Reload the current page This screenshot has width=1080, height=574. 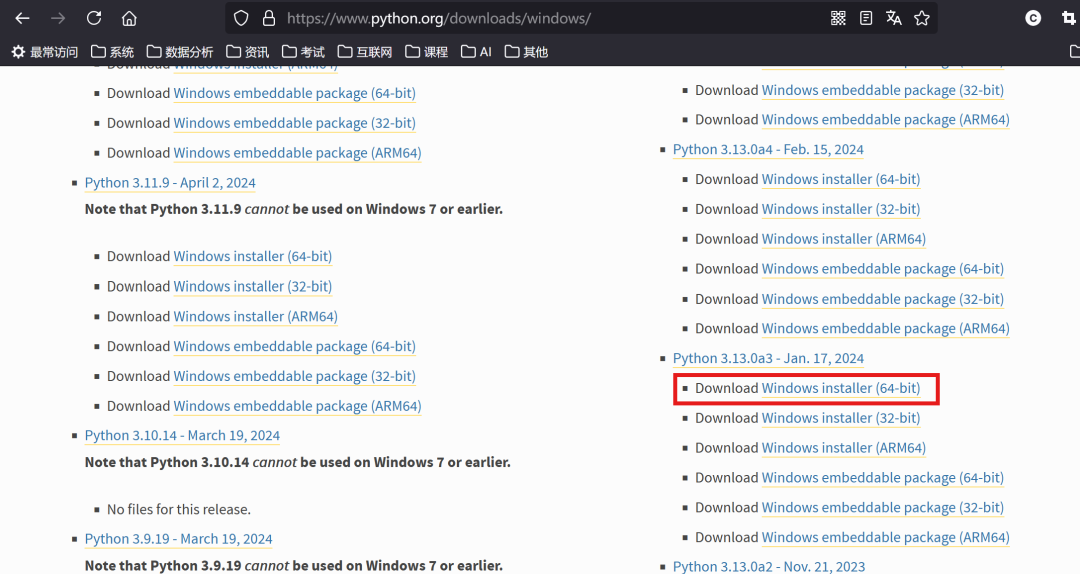pos(94,18)
